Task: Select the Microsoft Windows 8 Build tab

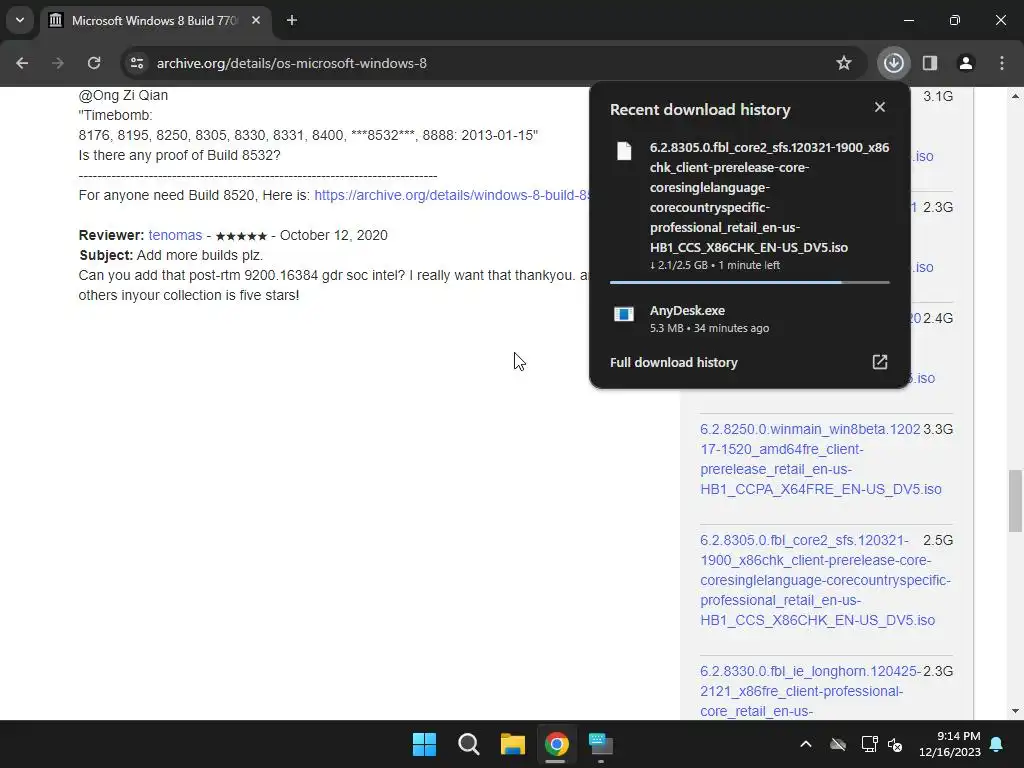Action: point(154,21)
